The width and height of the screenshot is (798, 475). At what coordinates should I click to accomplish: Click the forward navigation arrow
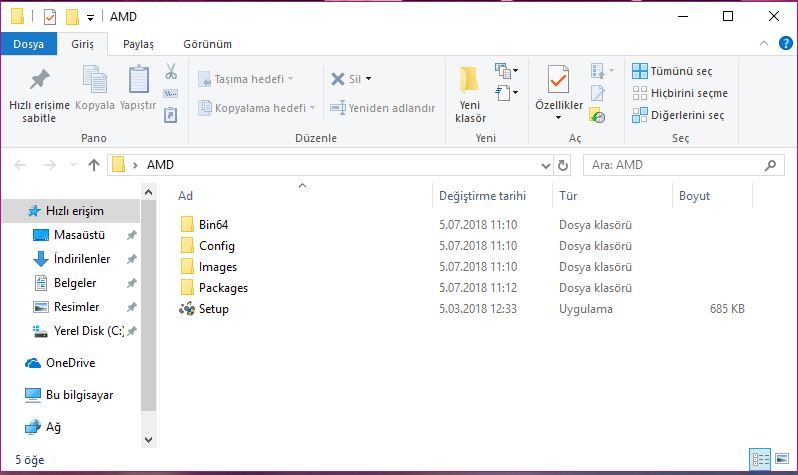point(49,165)
